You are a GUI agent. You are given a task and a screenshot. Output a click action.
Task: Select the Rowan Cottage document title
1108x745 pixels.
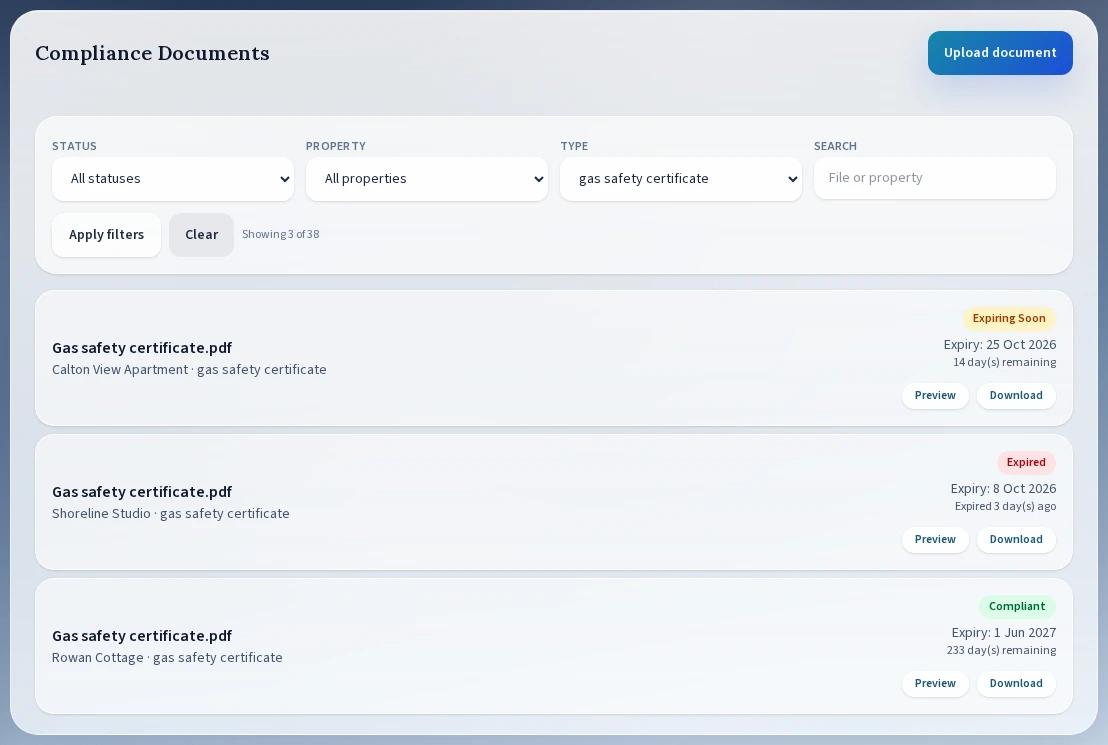point(142,636)
